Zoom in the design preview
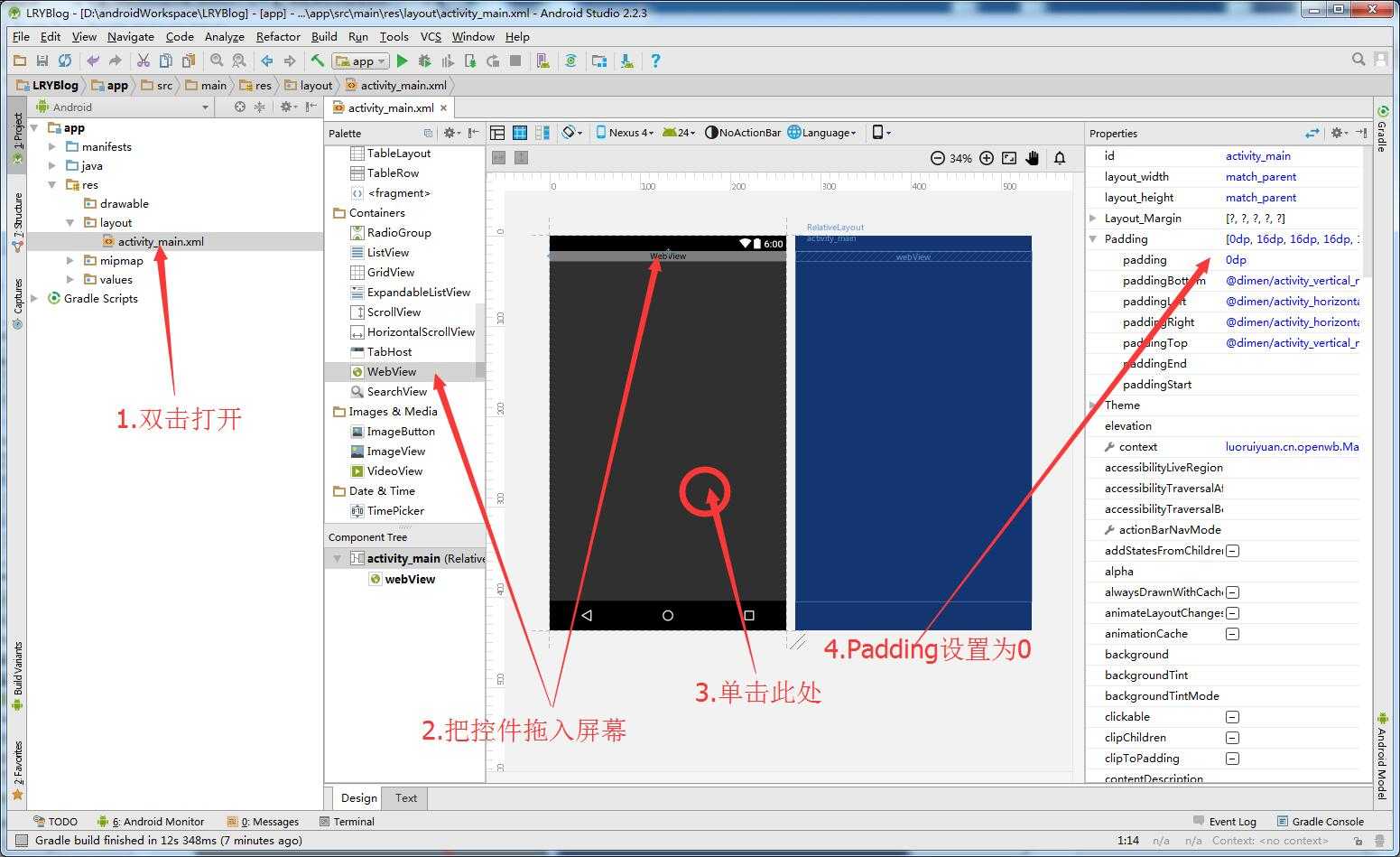 point(987,158)
